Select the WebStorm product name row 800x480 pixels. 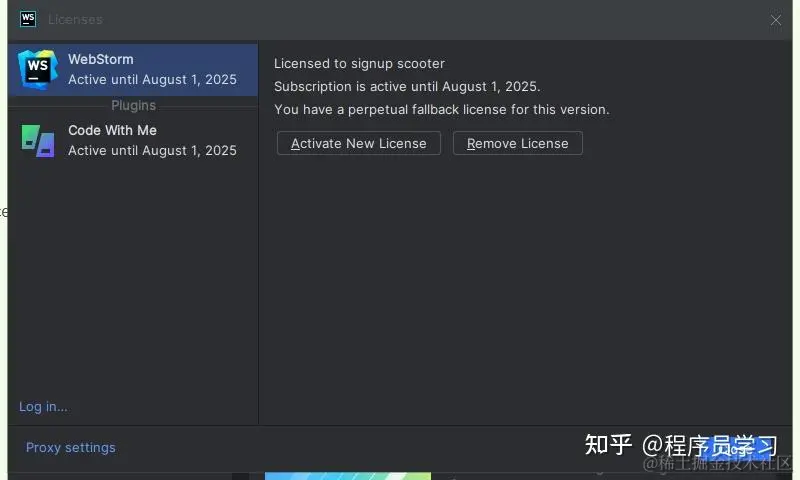[x=133, y=70]
